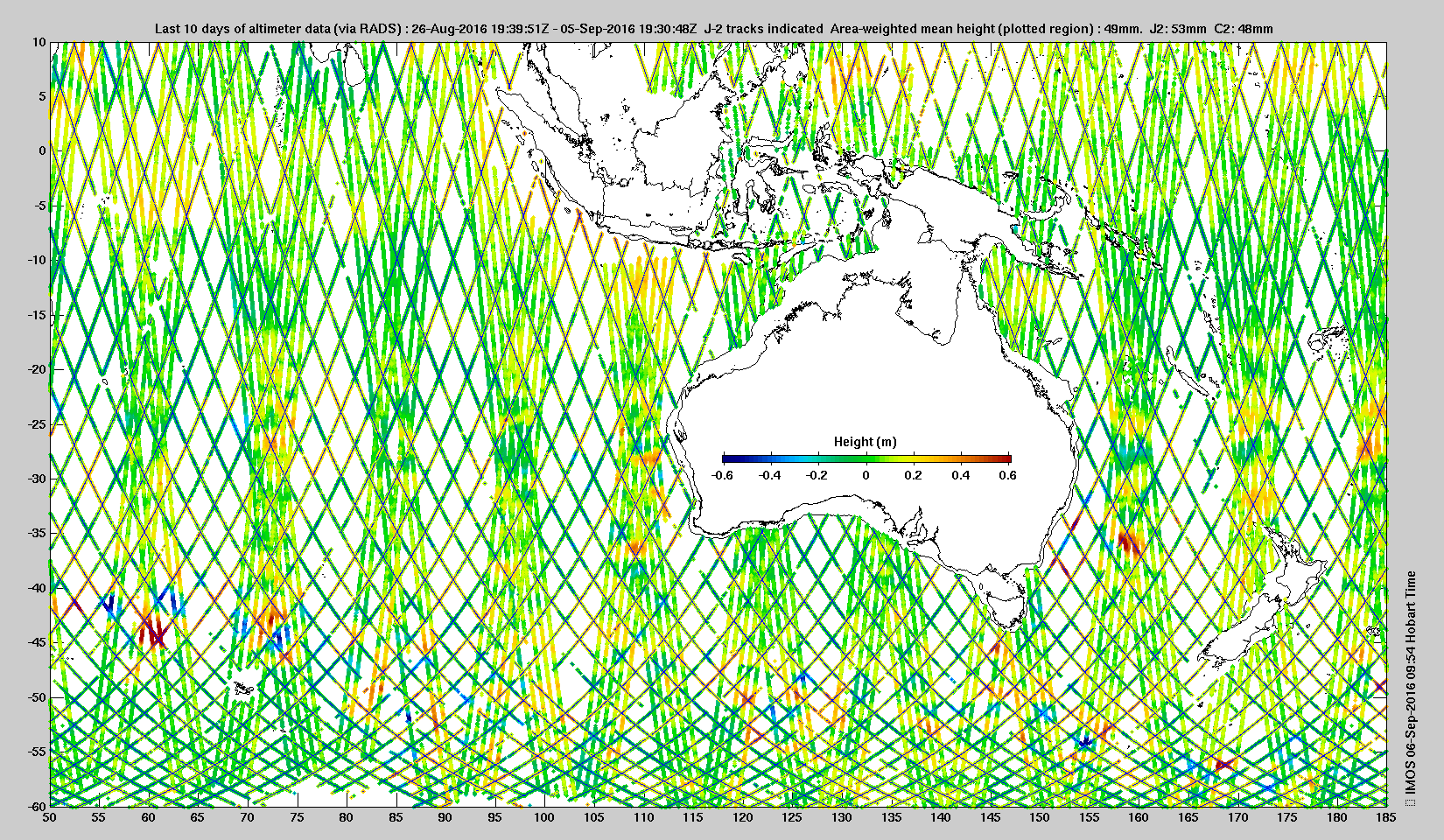This screenshot has height=840, width=1444.
Task: Click longitude tick label '60' on bottom axis
Action: point(149,817)
